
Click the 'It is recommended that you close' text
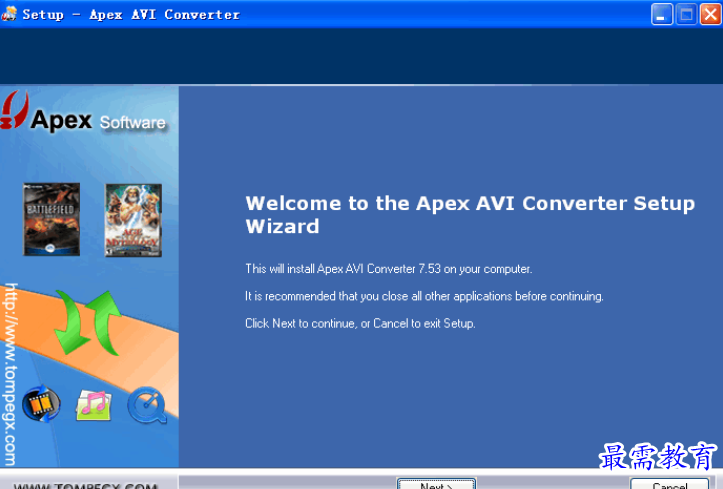pos(424,296)
